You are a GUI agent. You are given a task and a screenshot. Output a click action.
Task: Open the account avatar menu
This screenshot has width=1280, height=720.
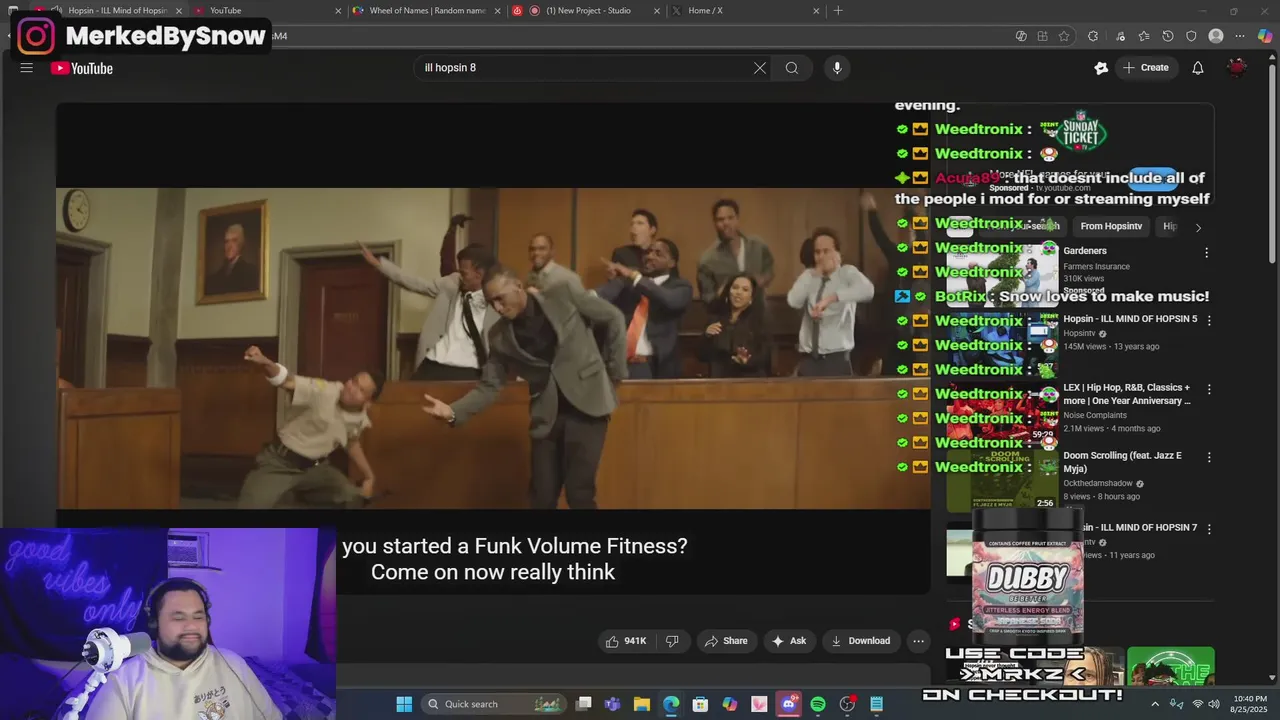pos(1237,68)
